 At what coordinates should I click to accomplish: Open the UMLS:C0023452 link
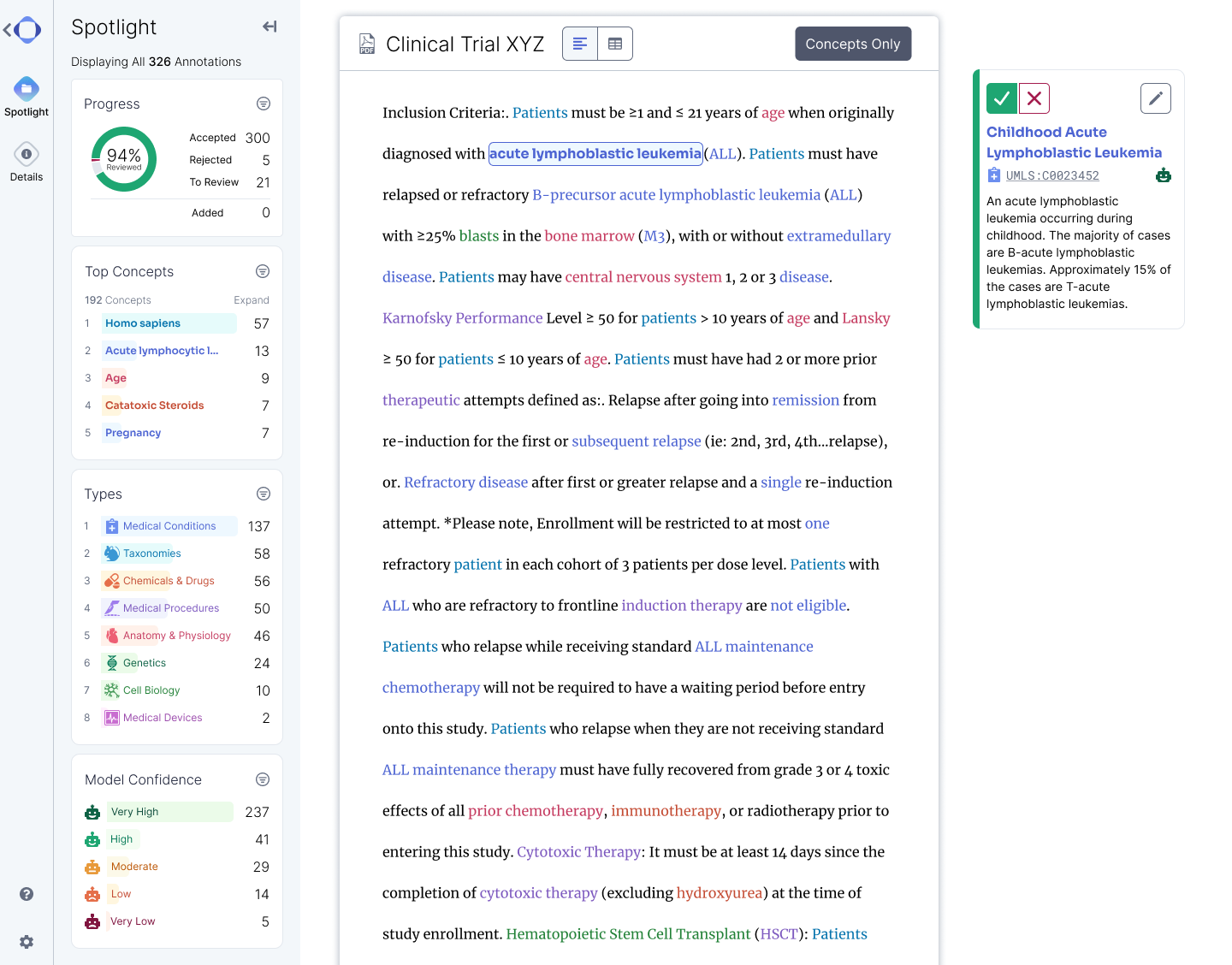1052,175
